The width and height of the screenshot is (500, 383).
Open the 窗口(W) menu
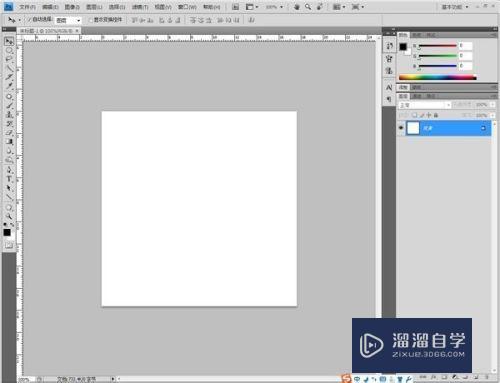click(x=187, y=7)
